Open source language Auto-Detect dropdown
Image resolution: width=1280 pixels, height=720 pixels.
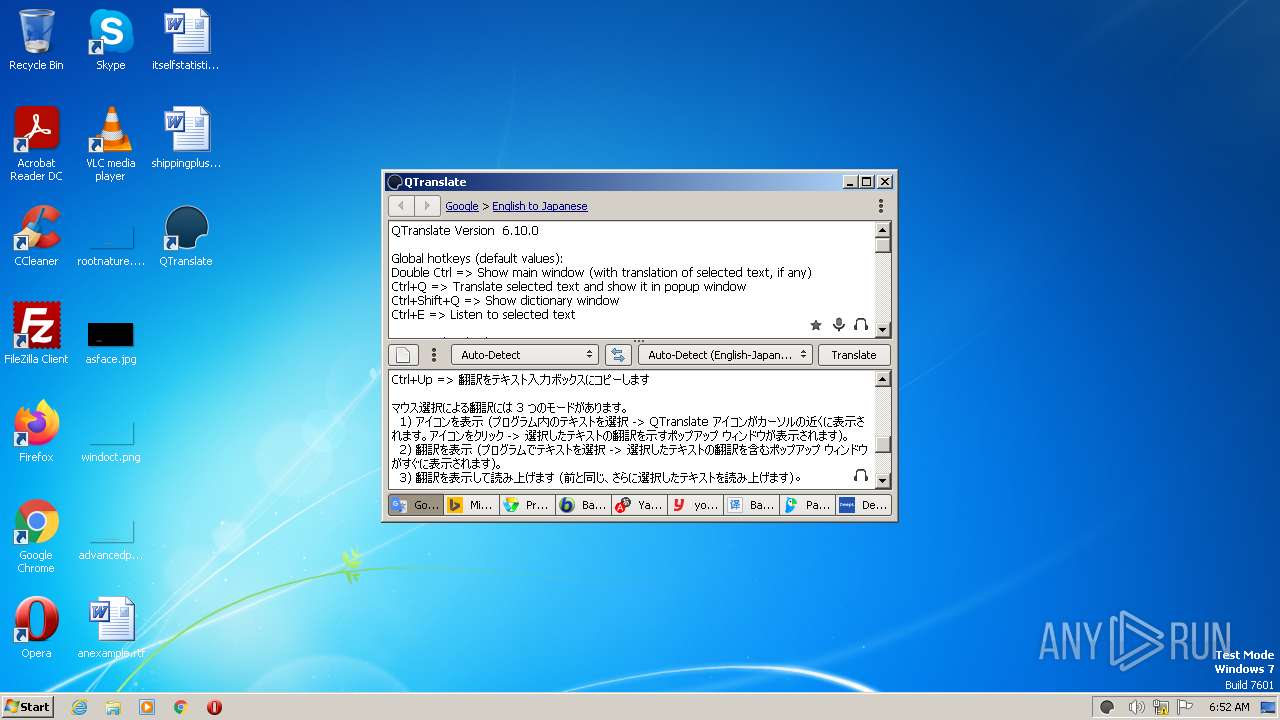524,355
